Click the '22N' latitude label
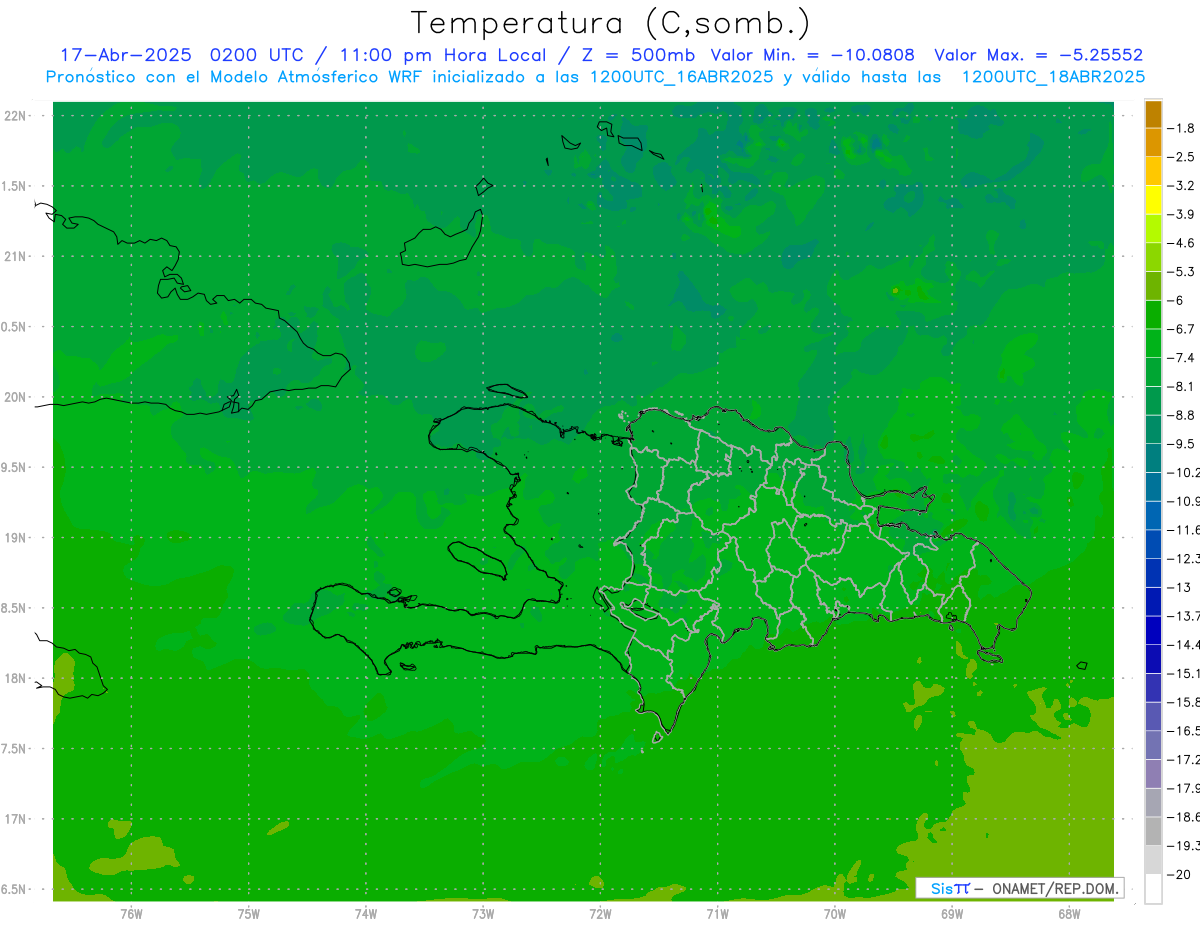 click(16, 116)
